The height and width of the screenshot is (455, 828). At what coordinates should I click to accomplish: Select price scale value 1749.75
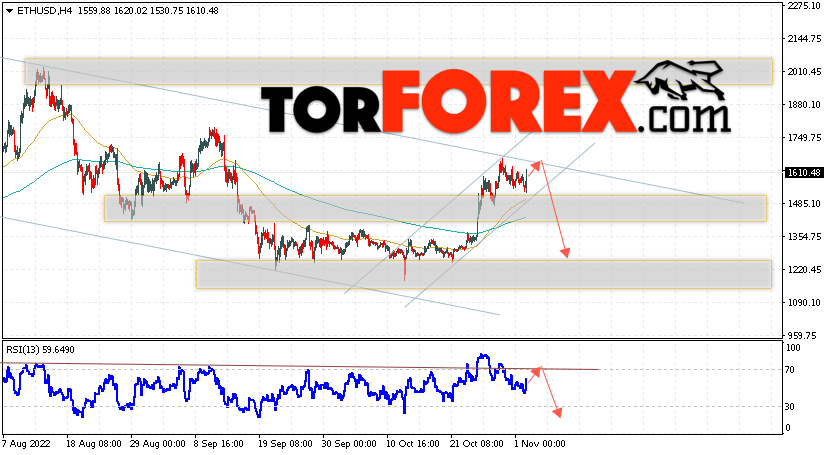[x=804, y=138]
